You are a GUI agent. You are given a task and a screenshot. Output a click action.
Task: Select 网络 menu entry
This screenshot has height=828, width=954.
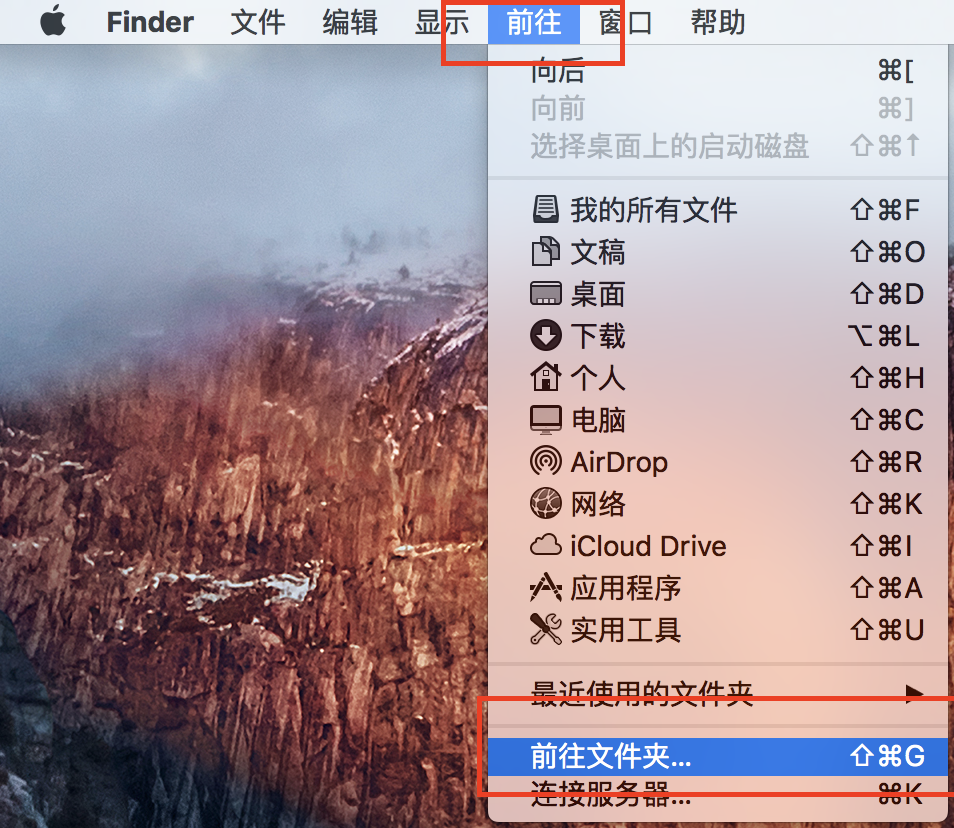pos(718,504)
